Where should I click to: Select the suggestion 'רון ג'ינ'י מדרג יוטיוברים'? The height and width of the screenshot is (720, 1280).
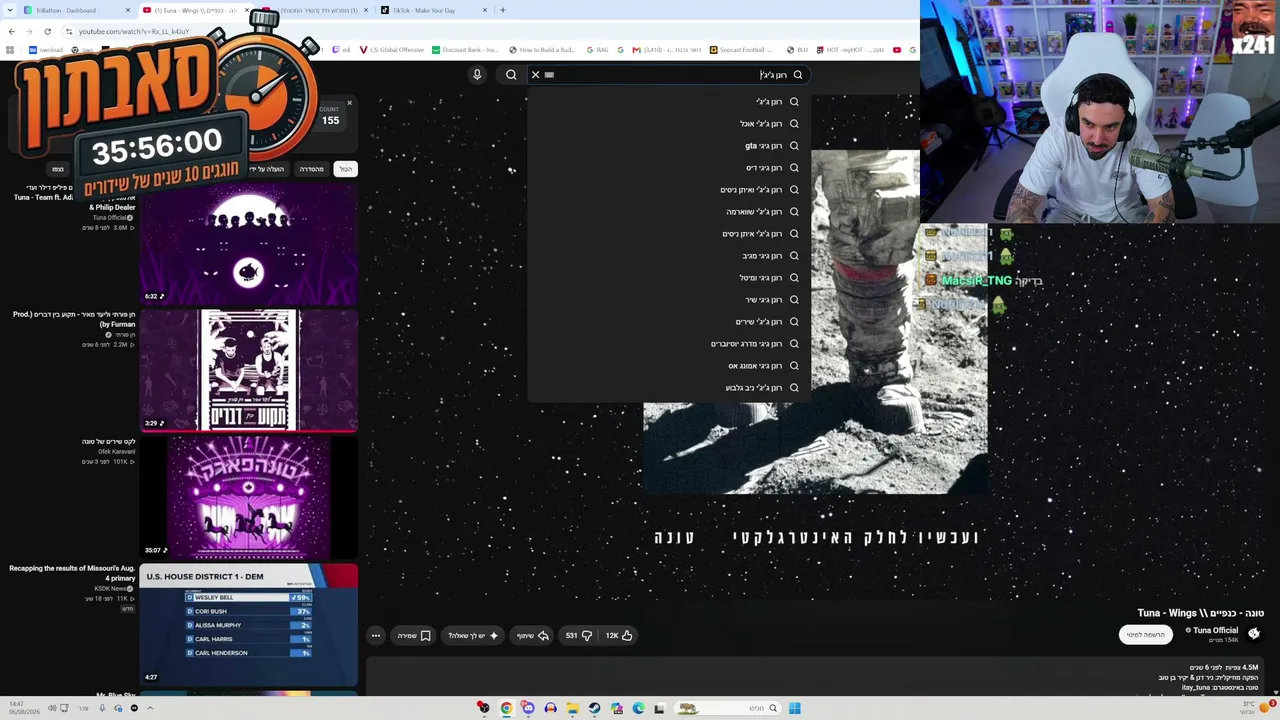(x=668, y=344)
